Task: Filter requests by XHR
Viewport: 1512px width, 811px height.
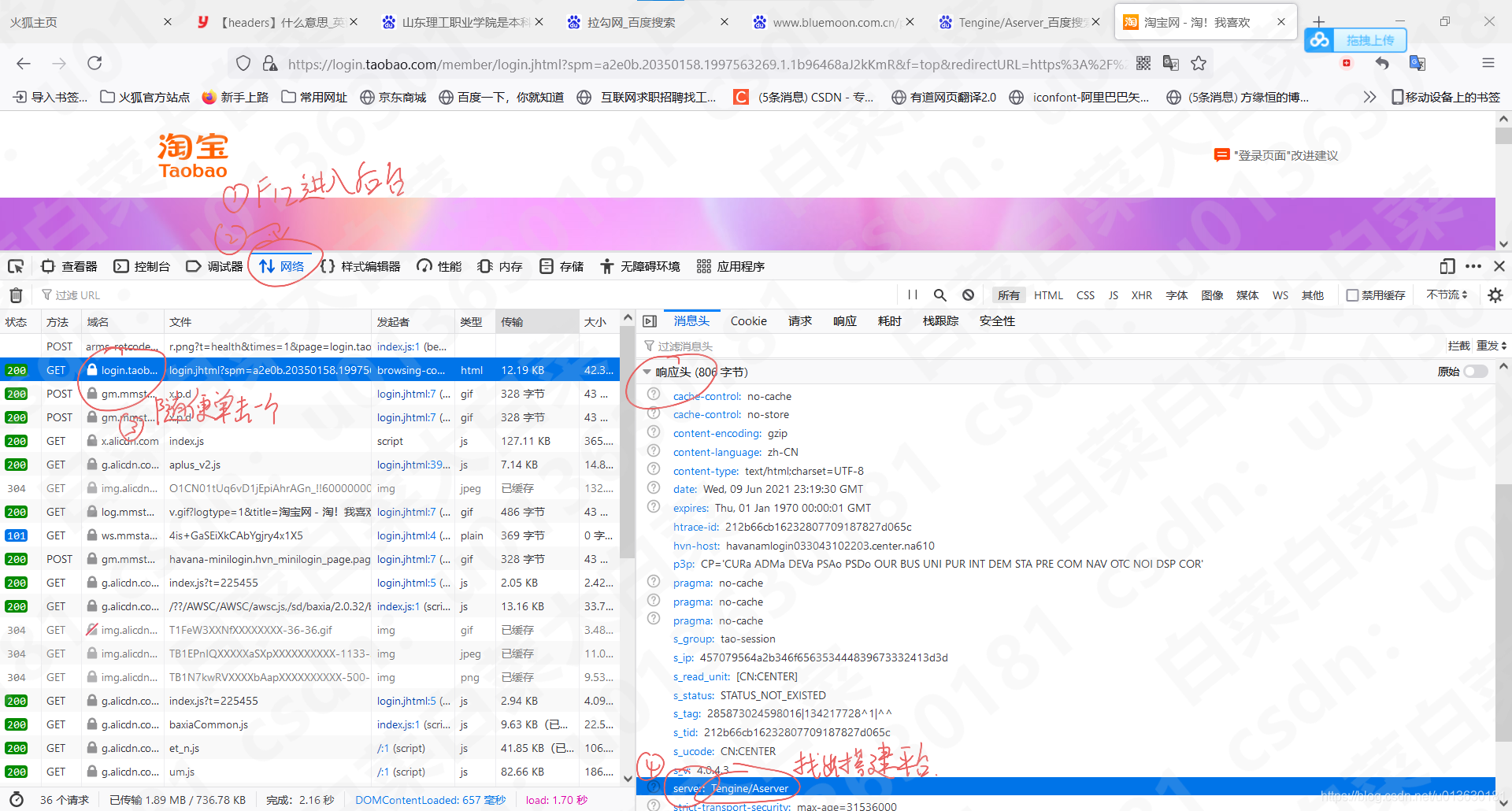Action: (x=1141, y=295)
